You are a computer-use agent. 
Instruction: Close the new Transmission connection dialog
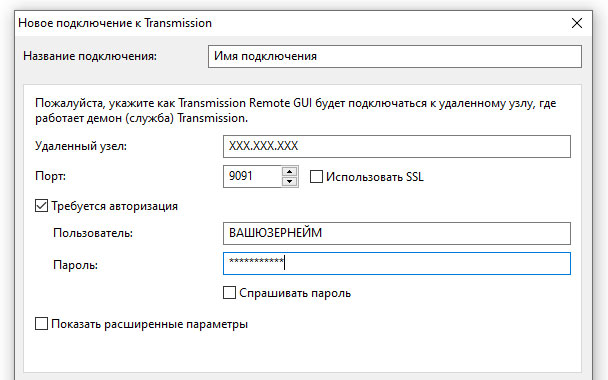pos(577,23)
